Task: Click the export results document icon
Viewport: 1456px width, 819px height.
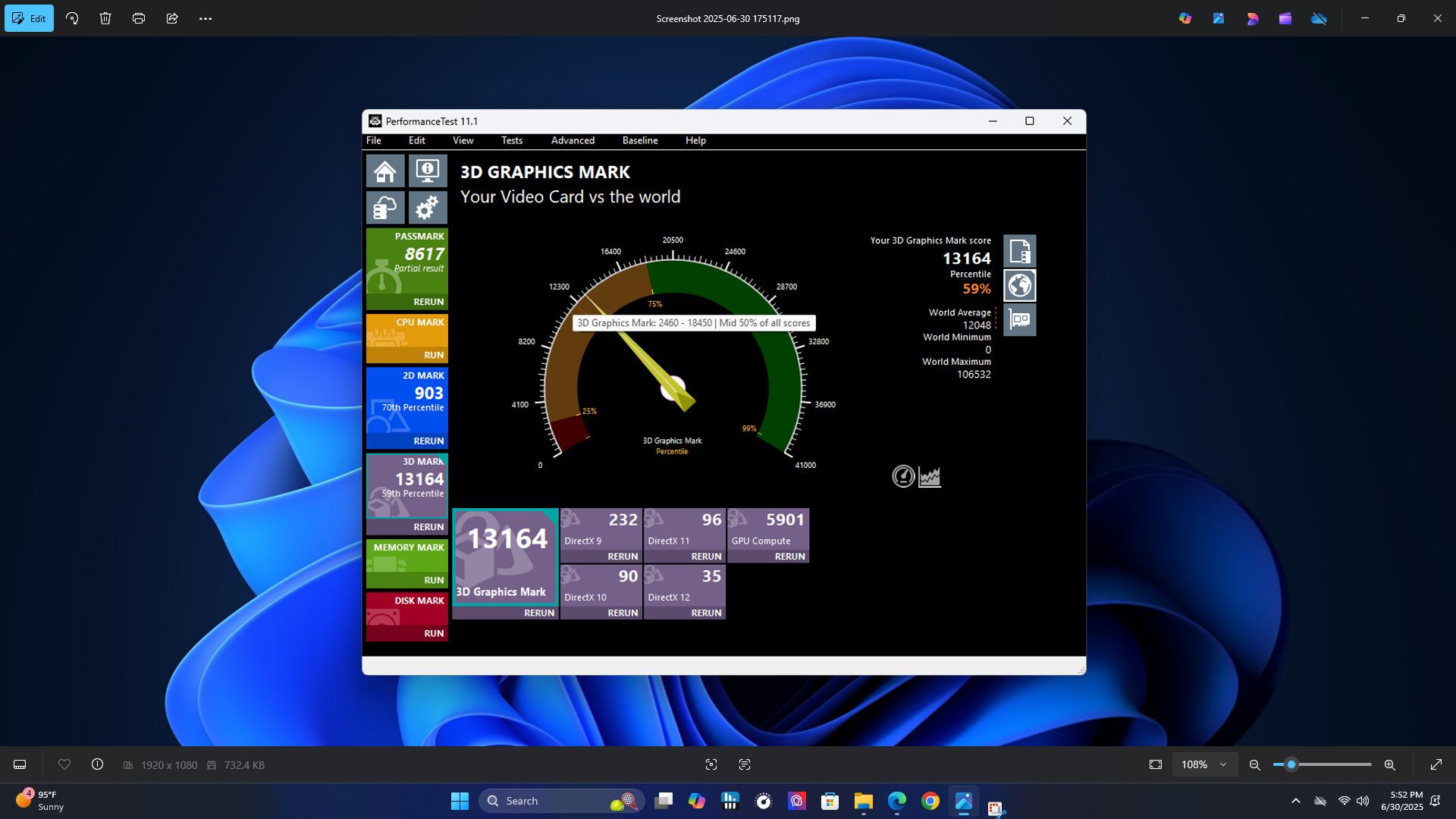Action: point(1020,251)
